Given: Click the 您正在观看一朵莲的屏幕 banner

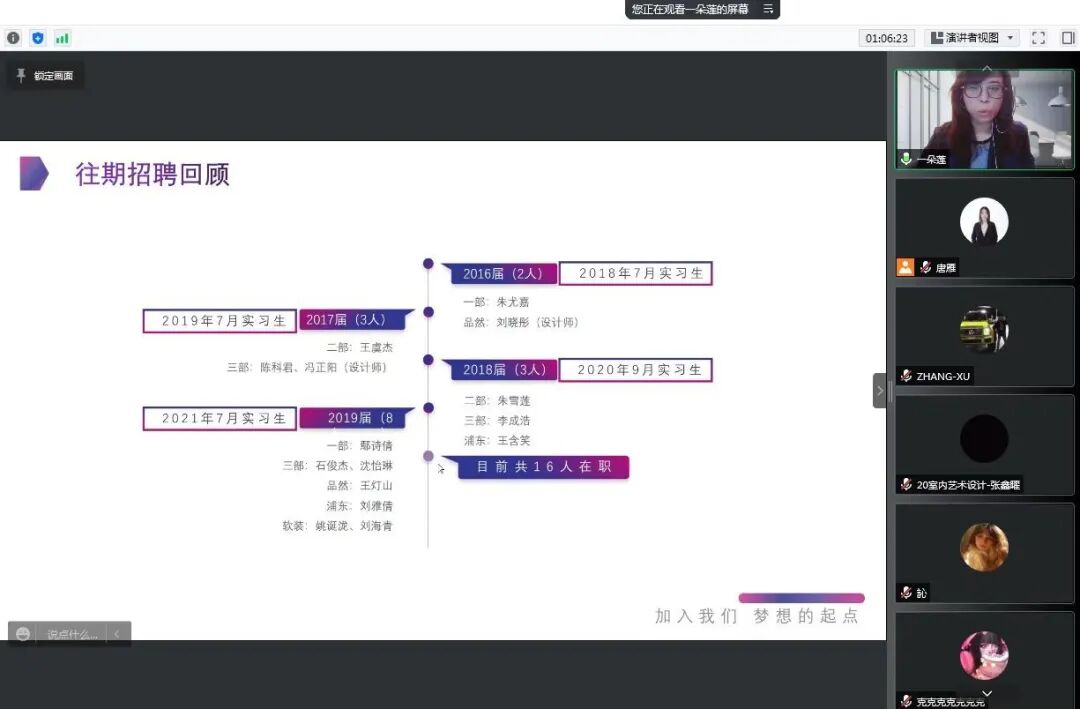Looking at the screenshot, I should tap(690, 10).
